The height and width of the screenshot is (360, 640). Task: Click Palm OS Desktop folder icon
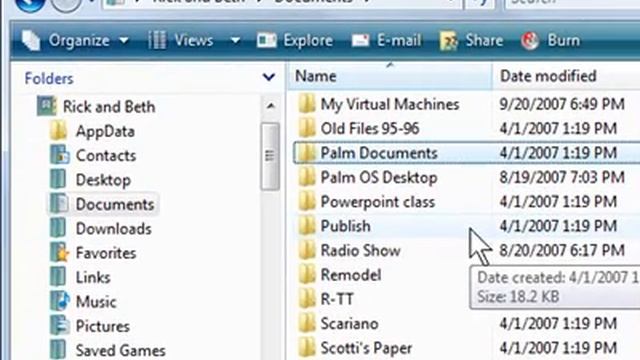click(x=307, y=177)
